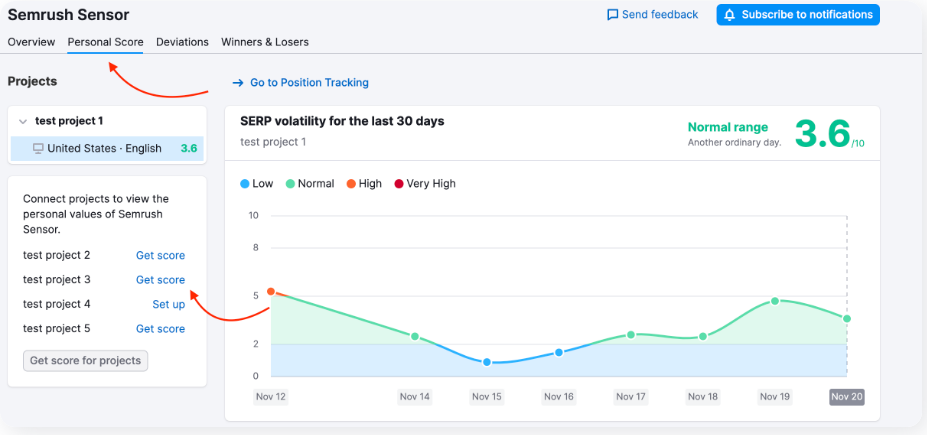927x435 pixels.
Task: Get score for test project 3
Action: click(160, 280)
